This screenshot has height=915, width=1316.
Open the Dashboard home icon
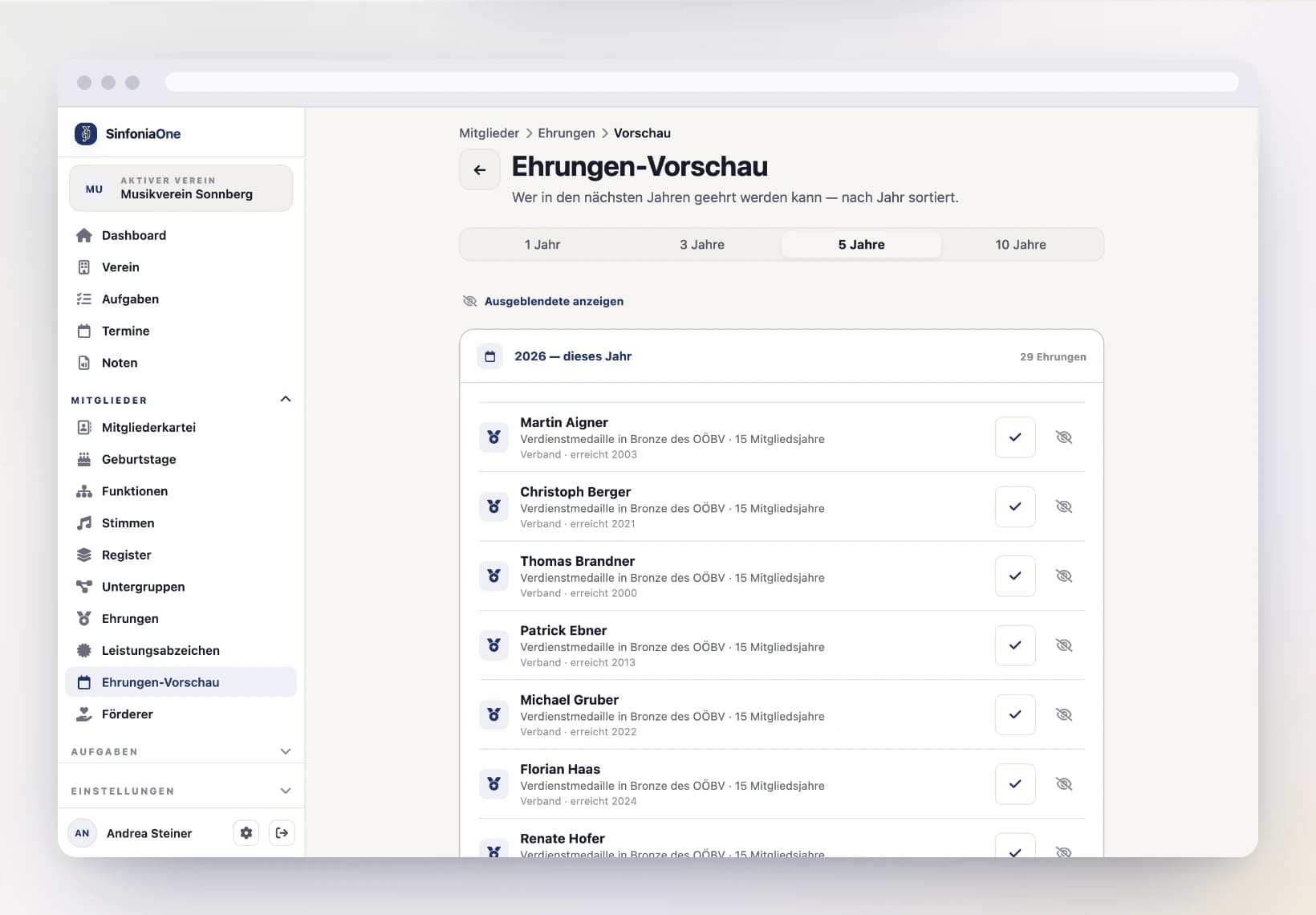pyautogui.click(x=84, y=235)
